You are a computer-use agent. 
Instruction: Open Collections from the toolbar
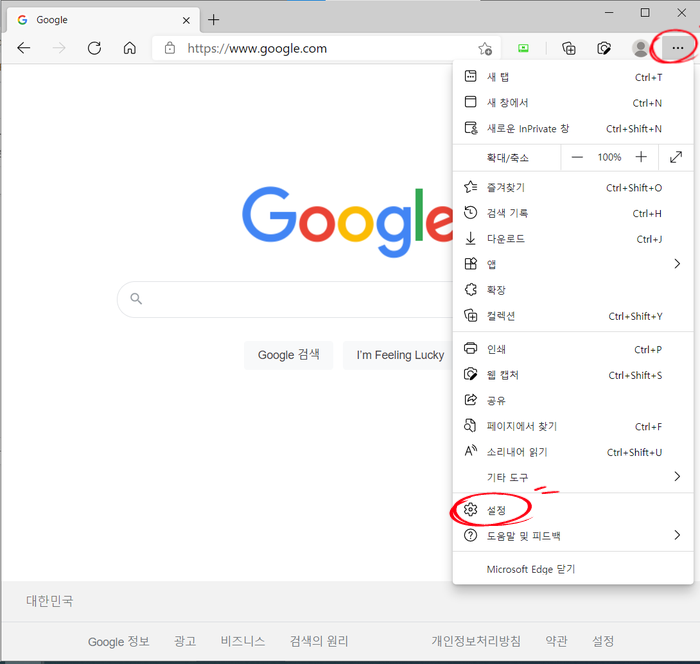[x=568, y=48]
